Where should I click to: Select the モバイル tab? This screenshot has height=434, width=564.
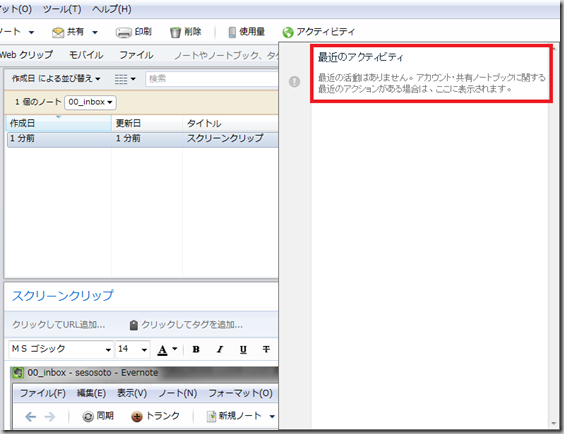coord(86,55)
